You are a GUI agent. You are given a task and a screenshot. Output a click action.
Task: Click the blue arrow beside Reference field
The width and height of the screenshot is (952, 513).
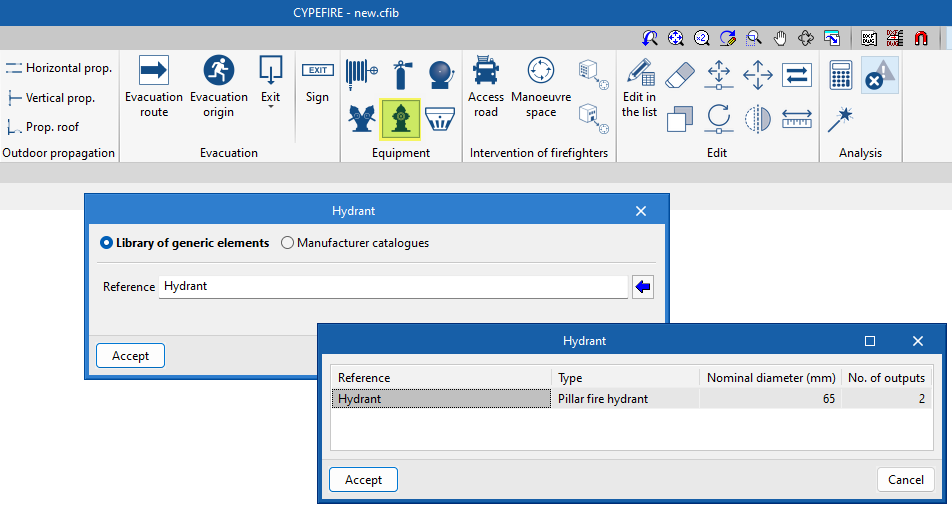pyautogui.click(x=643, y=287)
